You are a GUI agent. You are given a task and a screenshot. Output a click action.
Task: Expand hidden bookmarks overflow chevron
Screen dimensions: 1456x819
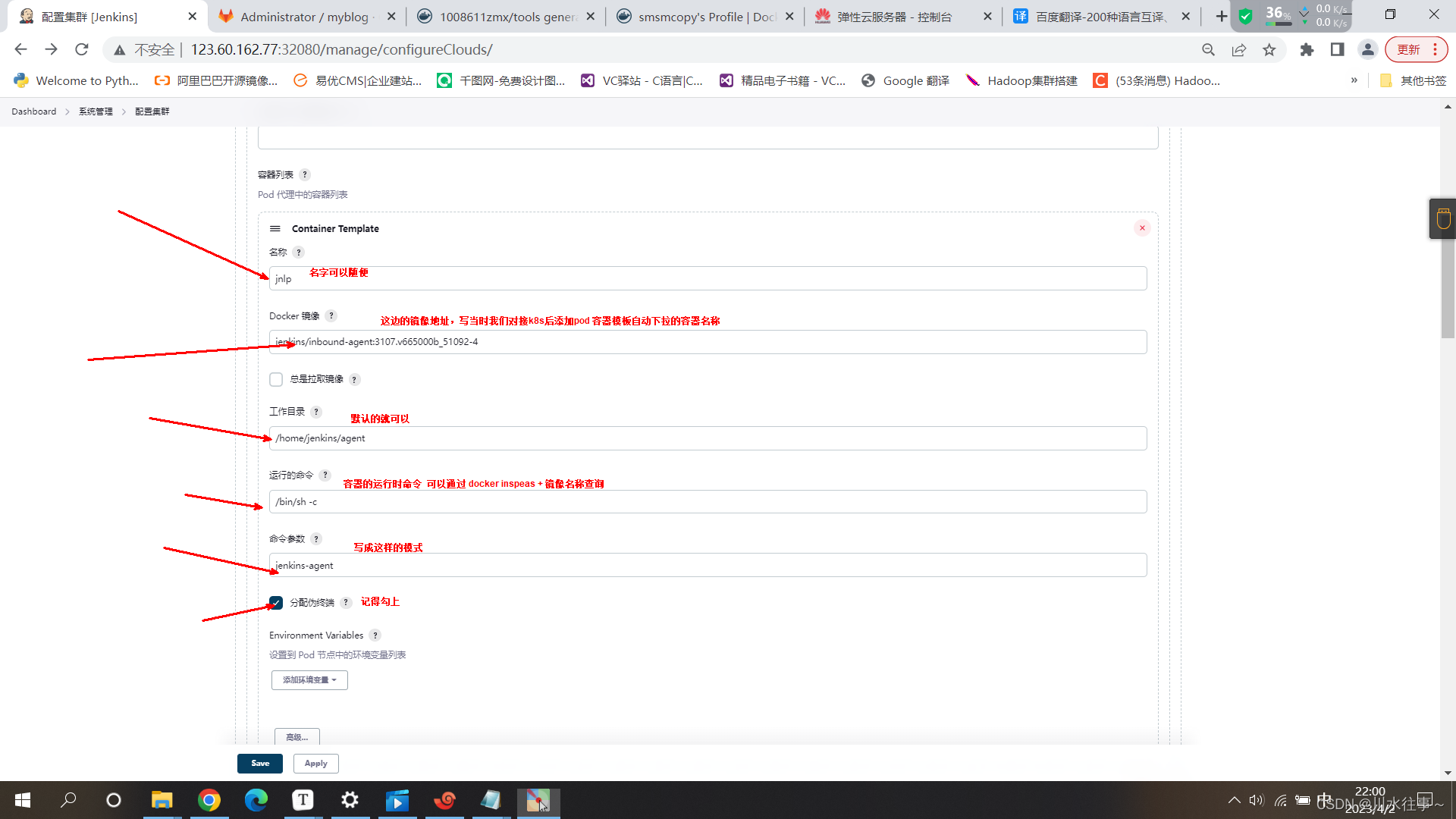[x=1354, y=80]
